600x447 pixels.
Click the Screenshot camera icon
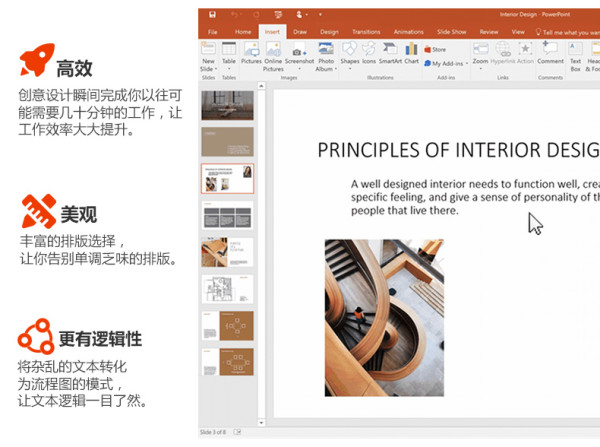click(x=297, y=52)
